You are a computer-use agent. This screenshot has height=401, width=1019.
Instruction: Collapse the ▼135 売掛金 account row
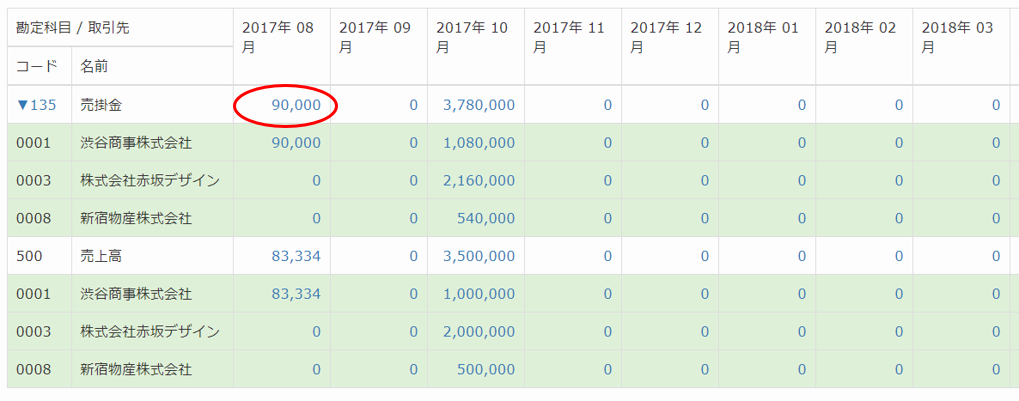pos(36,105)
